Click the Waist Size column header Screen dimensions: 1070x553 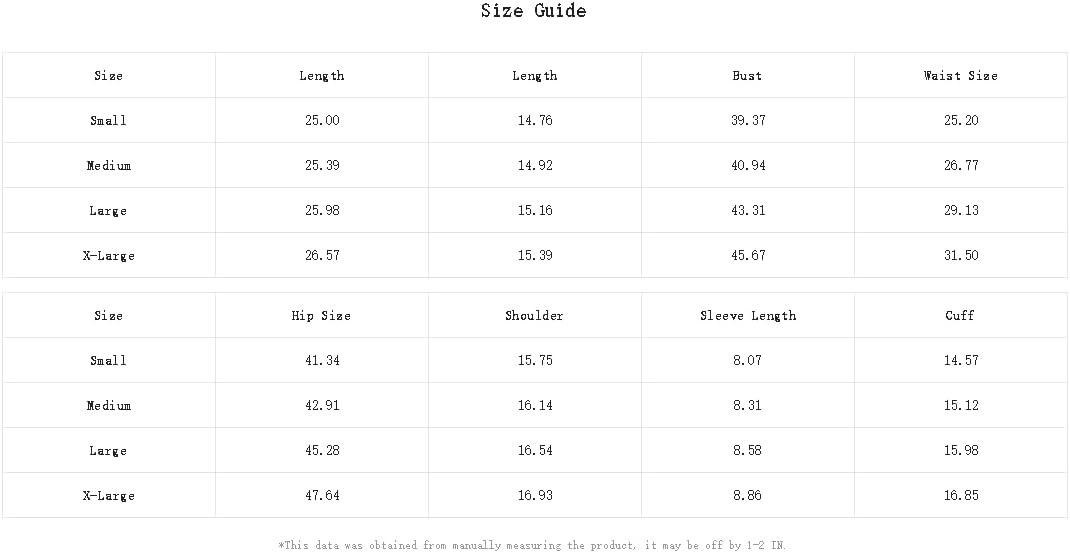[x=960, y=76]
